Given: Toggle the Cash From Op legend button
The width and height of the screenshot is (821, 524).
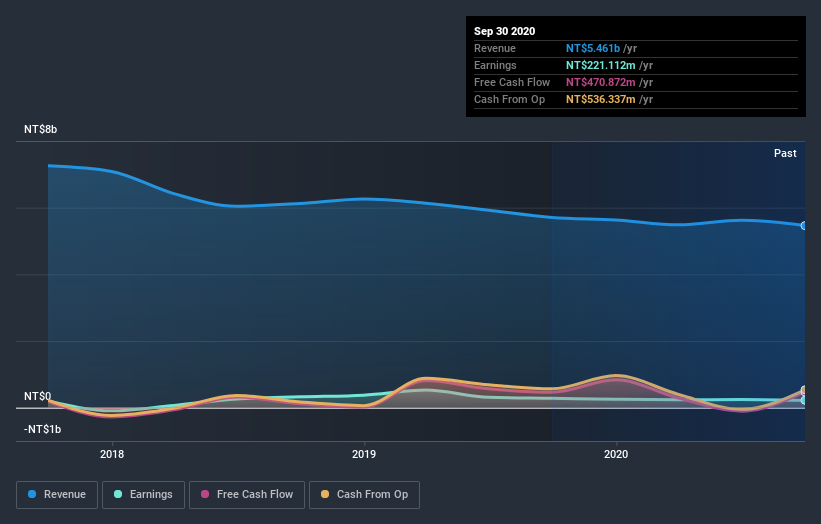Looking at the screenshot, I should point(364,495).
